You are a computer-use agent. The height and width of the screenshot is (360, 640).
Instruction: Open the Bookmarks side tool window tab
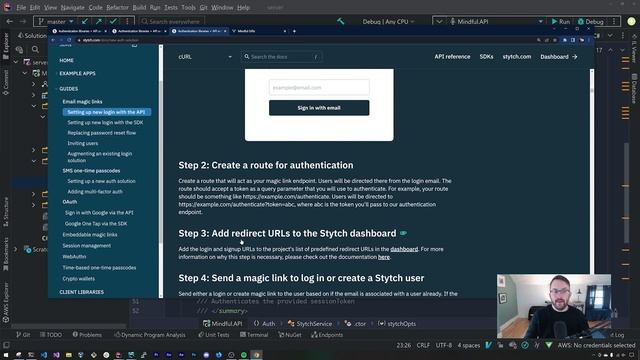coord(5,254)
